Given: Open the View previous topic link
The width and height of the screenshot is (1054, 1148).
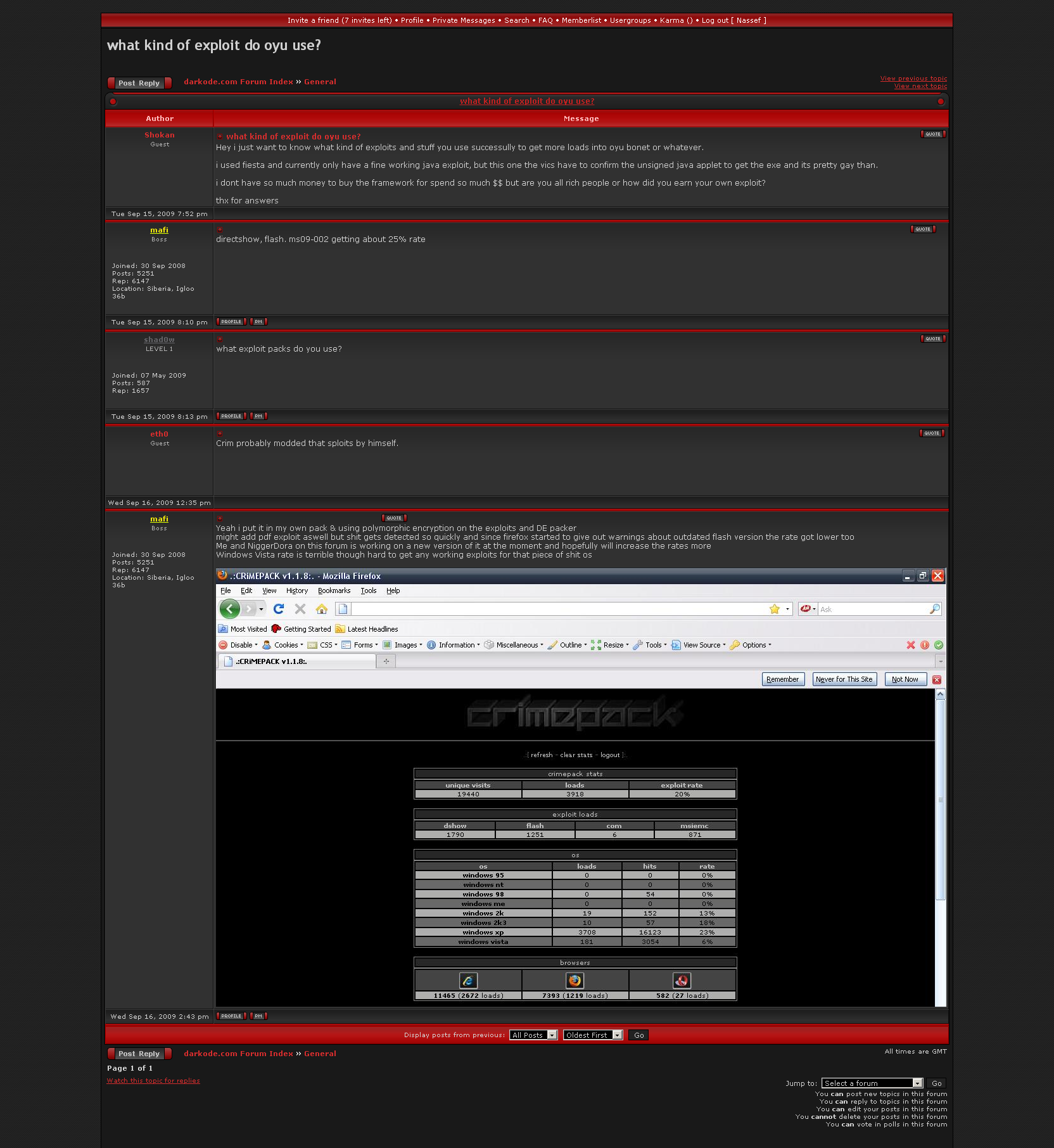Looking at the screenshot, I should pos(913,79).
